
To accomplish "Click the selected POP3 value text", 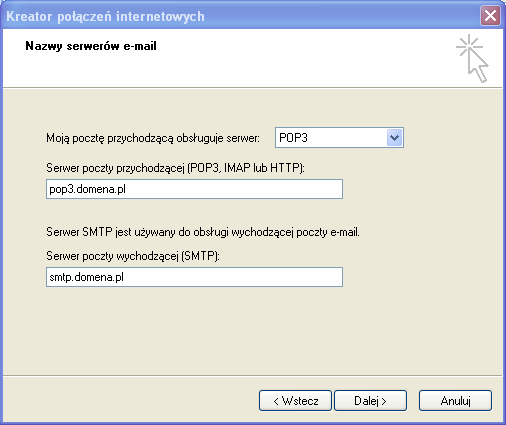I will point(293,138).
